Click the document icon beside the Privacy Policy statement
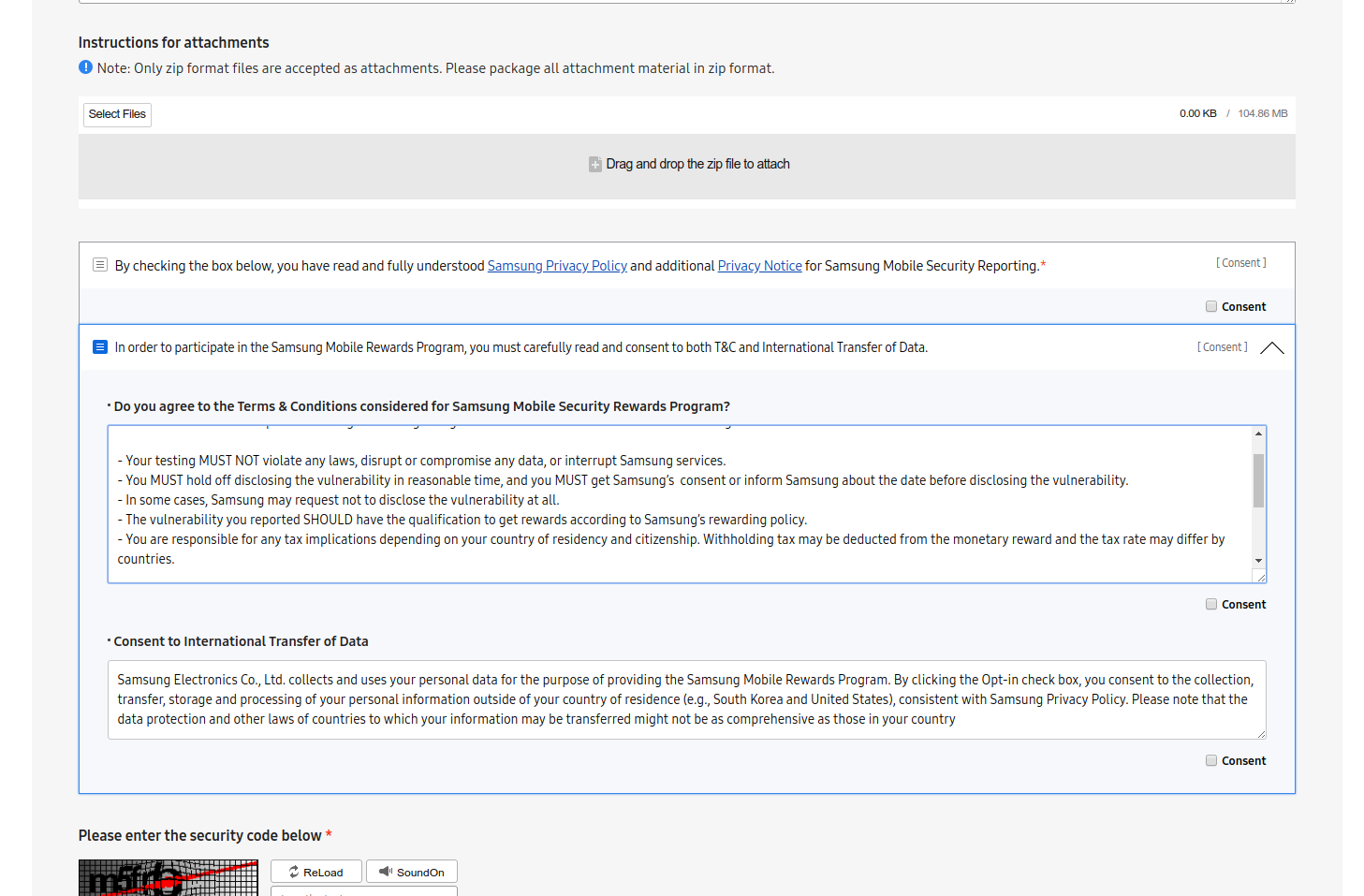Viewport: 1364px width, 896px height. 100,265
